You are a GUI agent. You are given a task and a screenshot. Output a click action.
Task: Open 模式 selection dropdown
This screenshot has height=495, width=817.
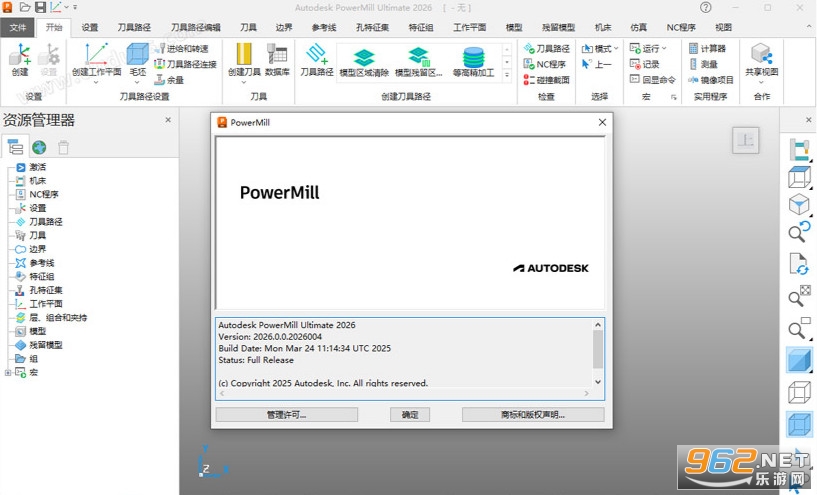(x=600, y=48)
